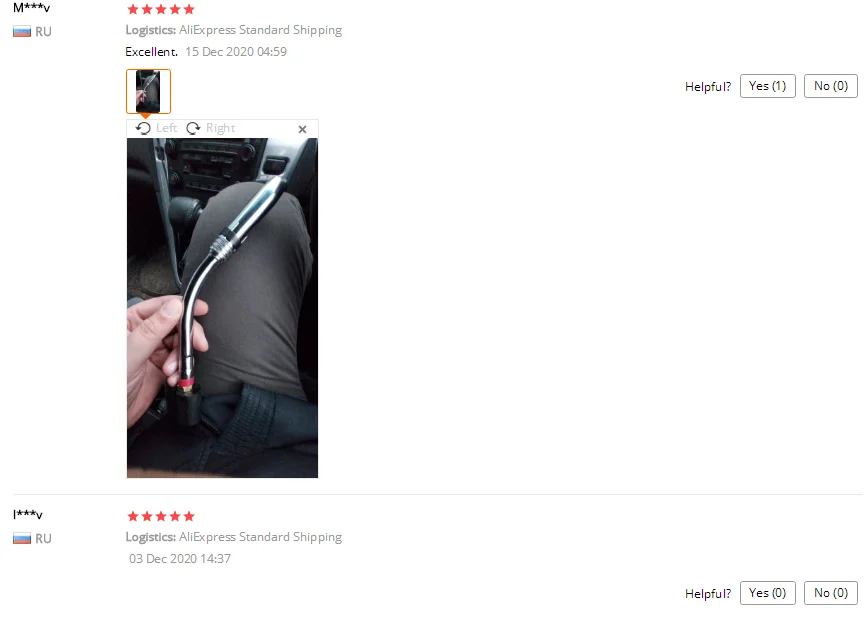866x618 pixels.
Task: Click the enlarged welding torch photo
Action: click(x=223, y=308)
